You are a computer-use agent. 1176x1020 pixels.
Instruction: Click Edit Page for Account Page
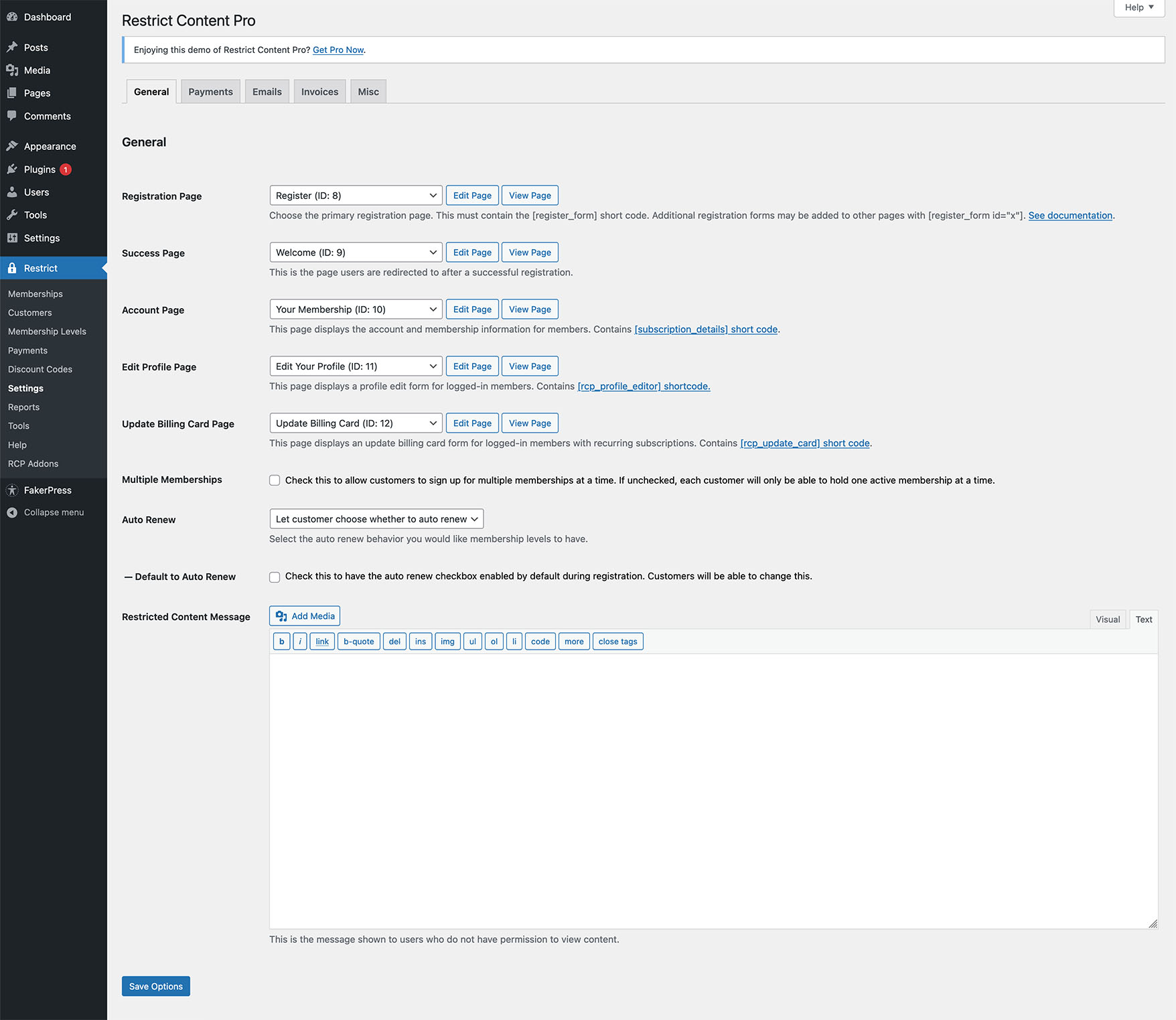point(472,309)
